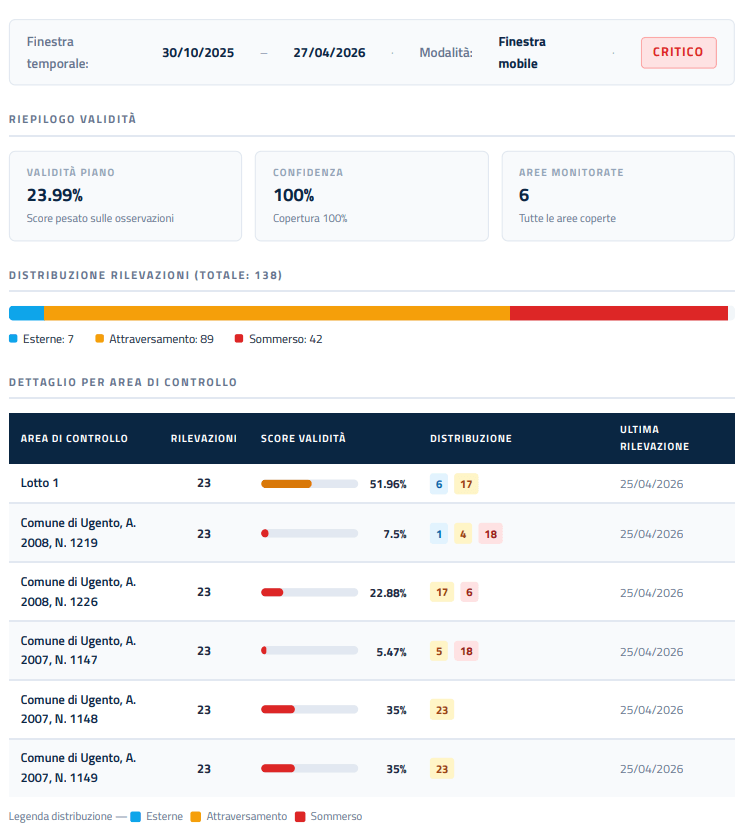Sort by the Score Validità column header

click(x=303, y=438)
